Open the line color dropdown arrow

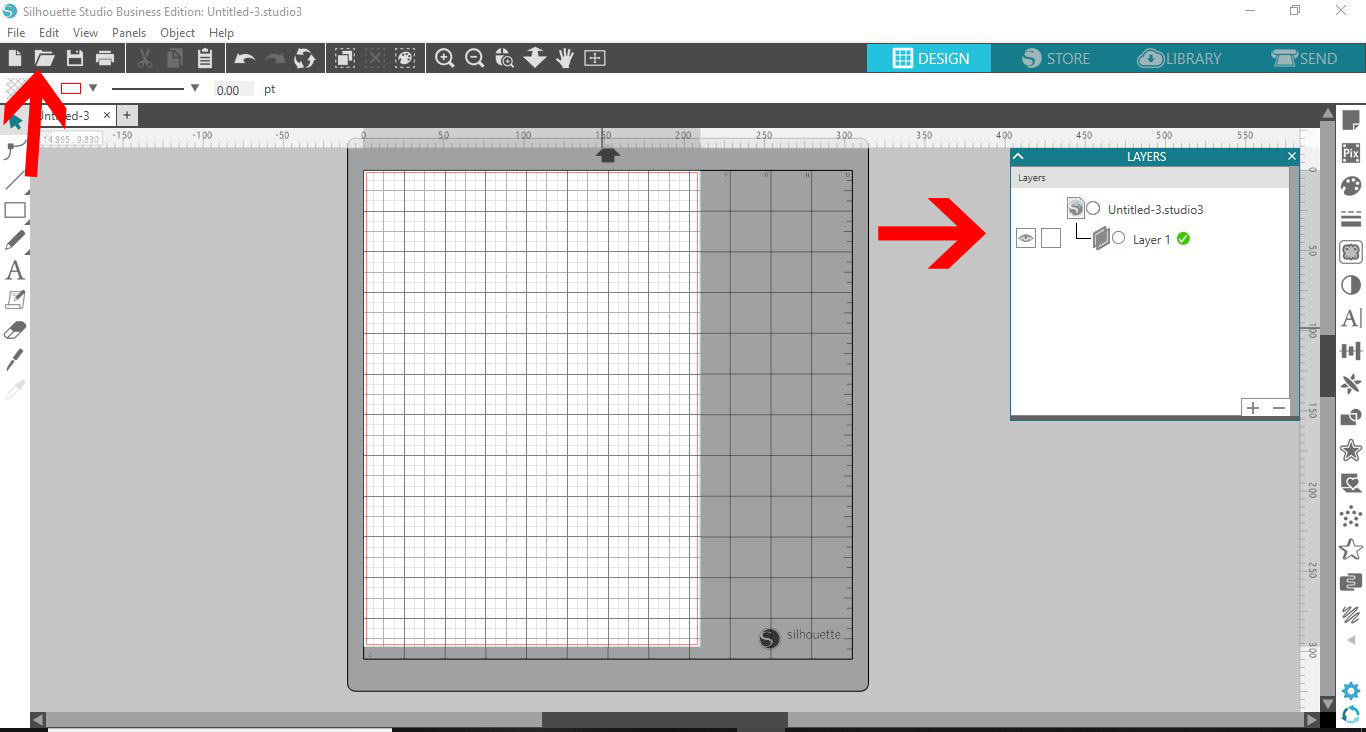click(x=93, y=88)
